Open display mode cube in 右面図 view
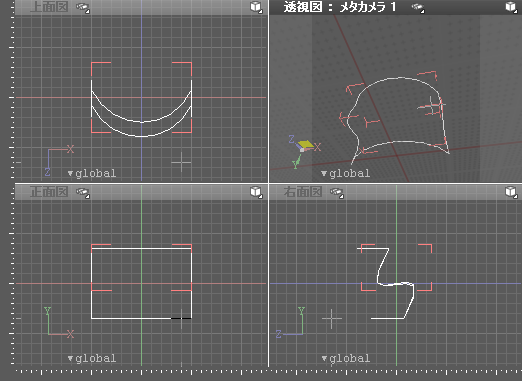Viewport: 522px width, 381px height. [511, 192]
